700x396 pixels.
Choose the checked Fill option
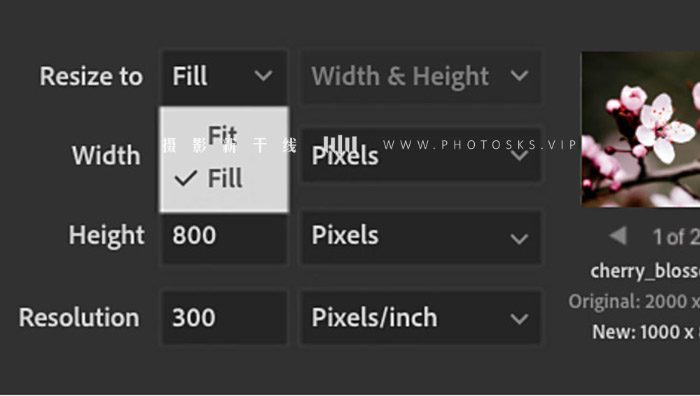[224, 178]
